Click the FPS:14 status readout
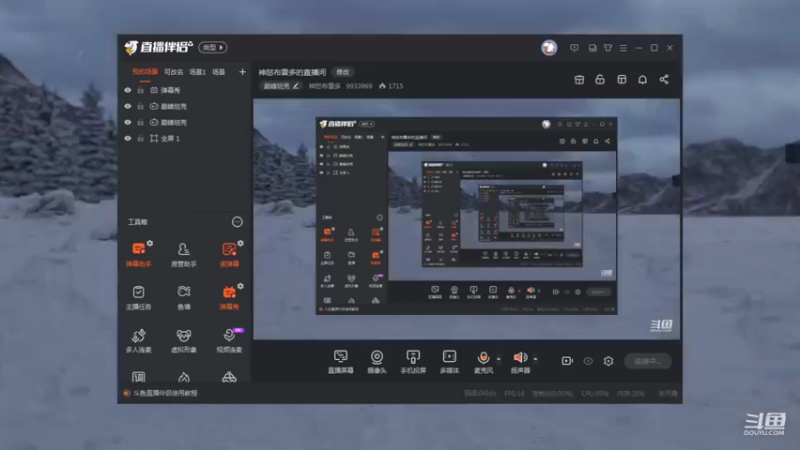Image resolution: width=800 pixels, height=450 pixels. (514, 393)
